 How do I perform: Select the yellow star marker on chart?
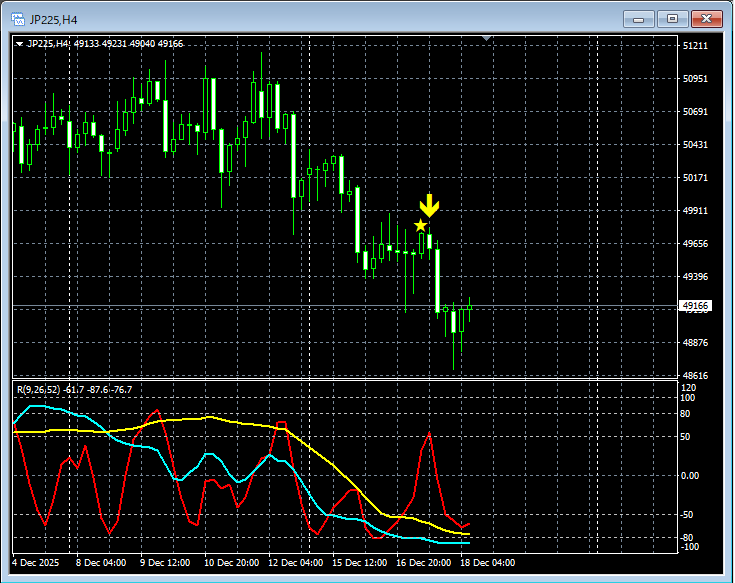point(420,225)
